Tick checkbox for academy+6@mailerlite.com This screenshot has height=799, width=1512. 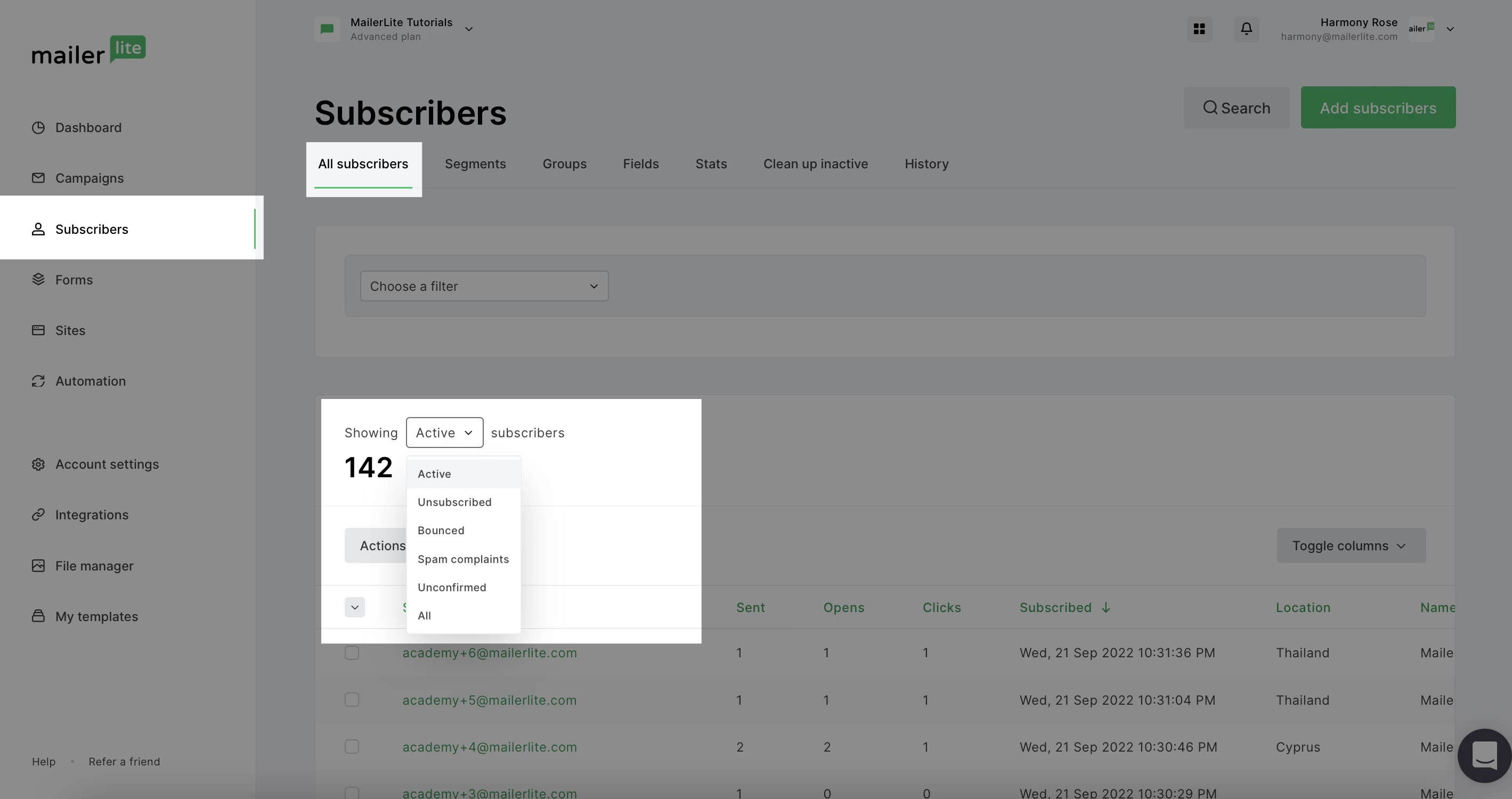point(352,653)
